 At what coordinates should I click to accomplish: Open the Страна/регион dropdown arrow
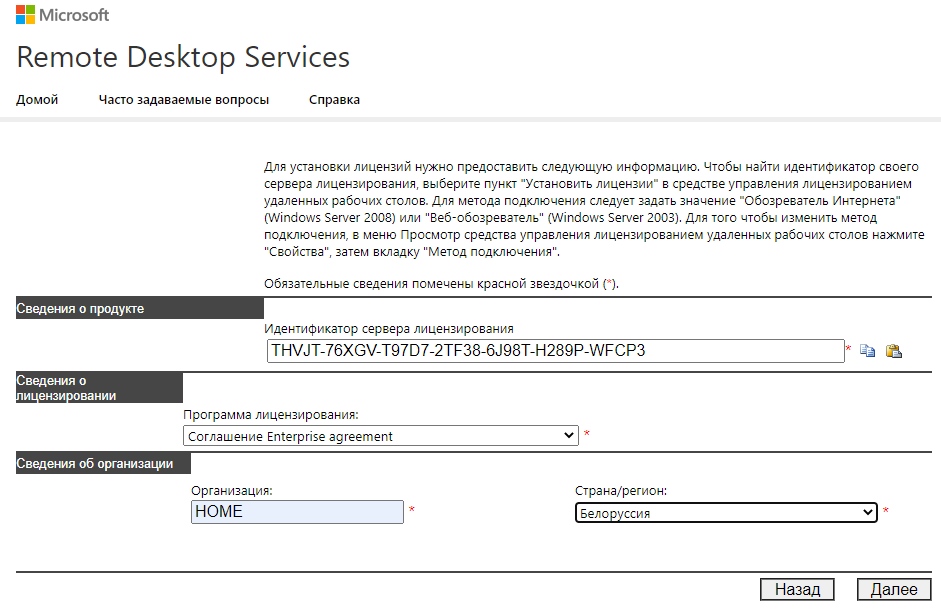click(867, 512)
